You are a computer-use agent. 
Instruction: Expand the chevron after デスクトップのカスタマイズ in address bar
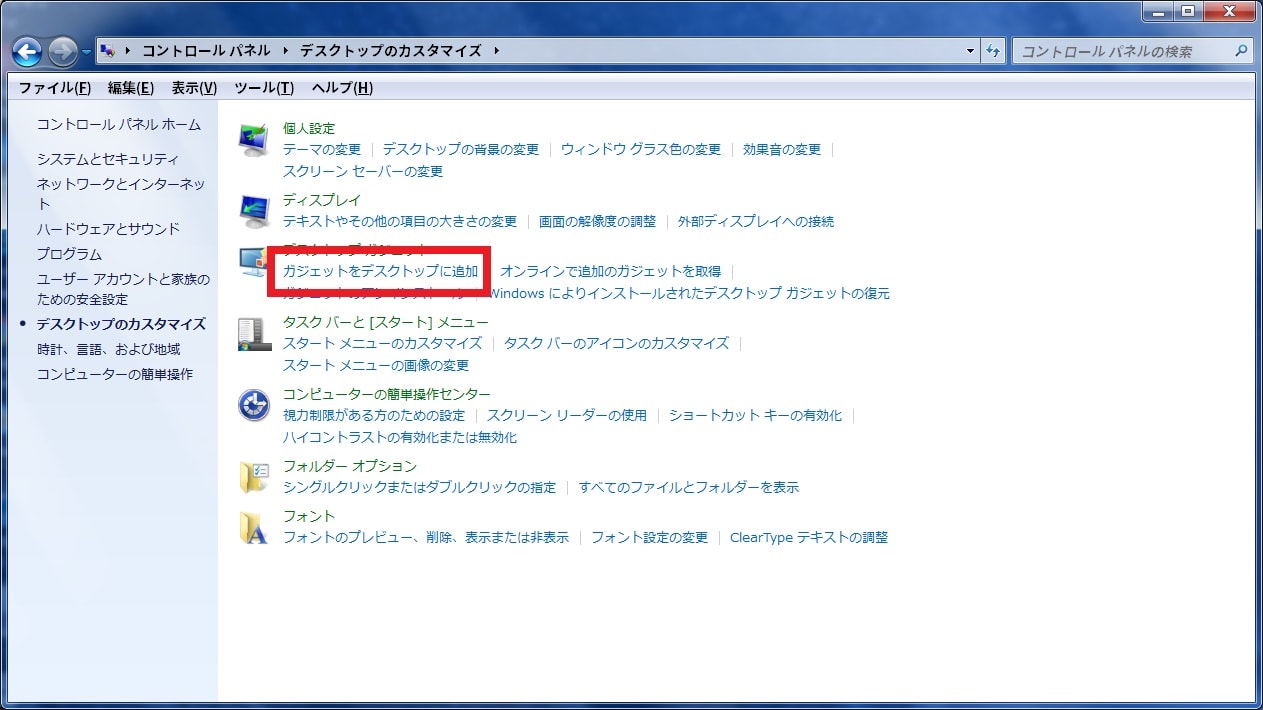click(x=496, y=51)
